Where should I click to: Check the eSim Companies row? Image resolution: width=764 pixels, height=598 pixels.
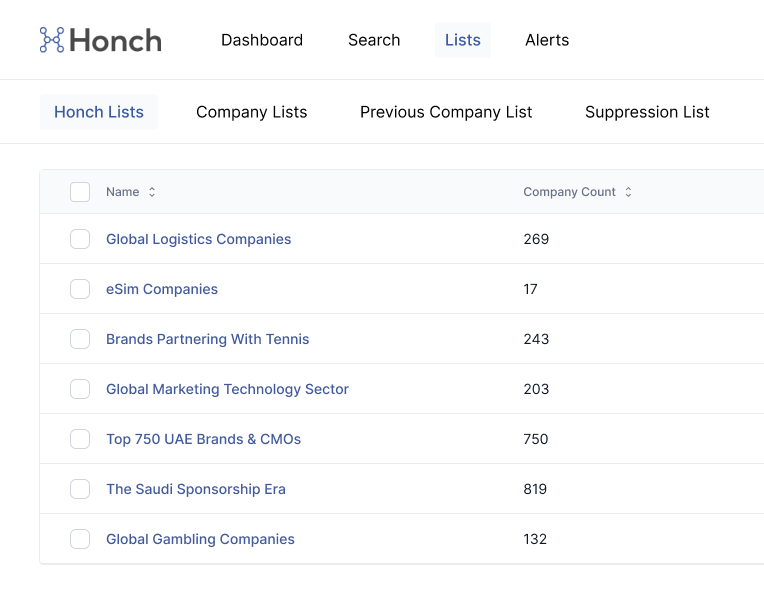tap(80, 289)
